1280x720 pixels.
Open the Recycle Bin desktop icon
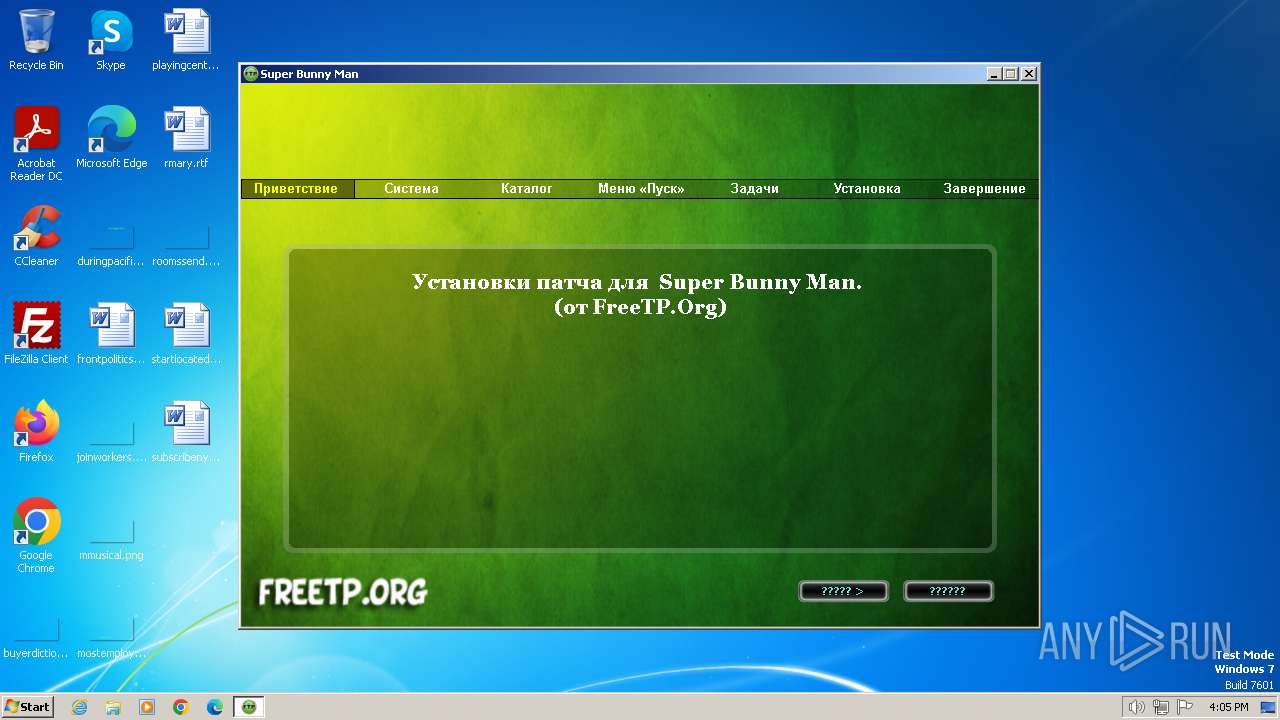pos(36,40)
